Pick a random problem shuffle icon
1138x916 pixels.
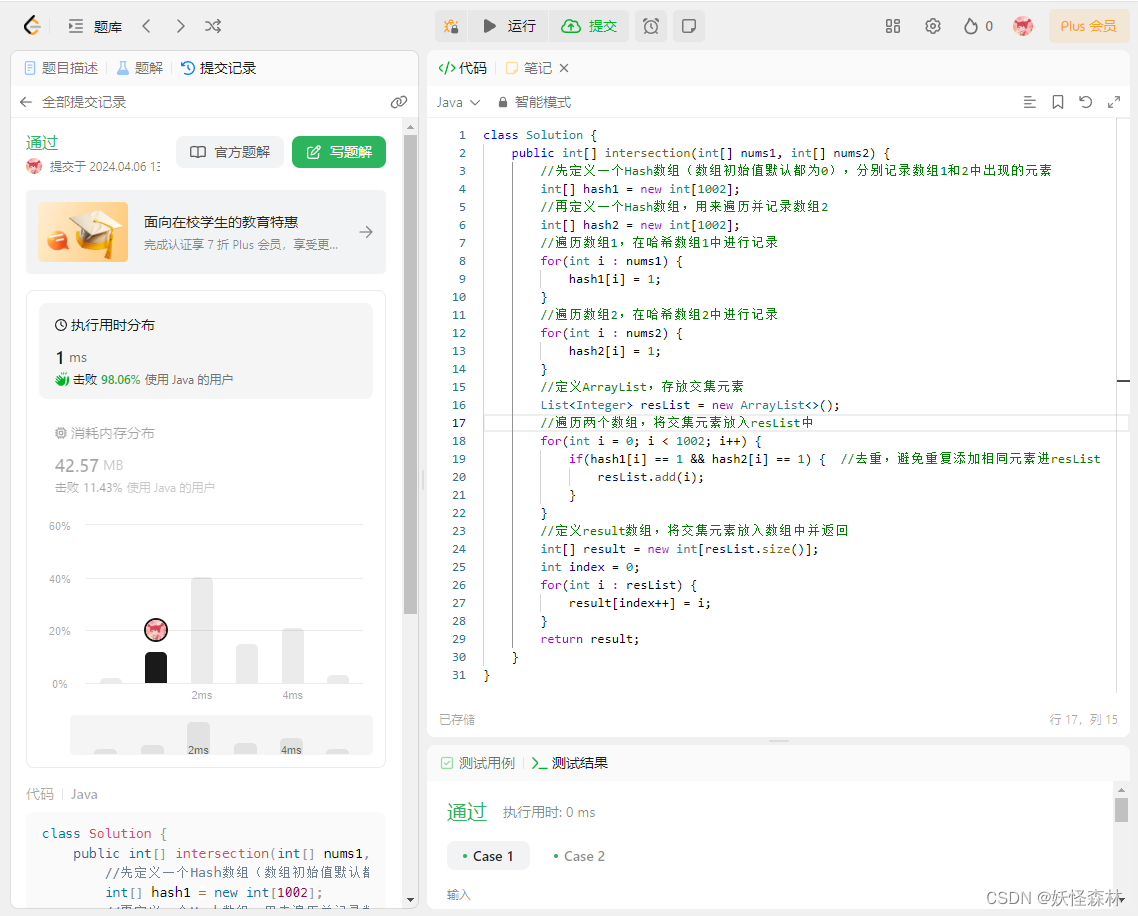point(213,26)
